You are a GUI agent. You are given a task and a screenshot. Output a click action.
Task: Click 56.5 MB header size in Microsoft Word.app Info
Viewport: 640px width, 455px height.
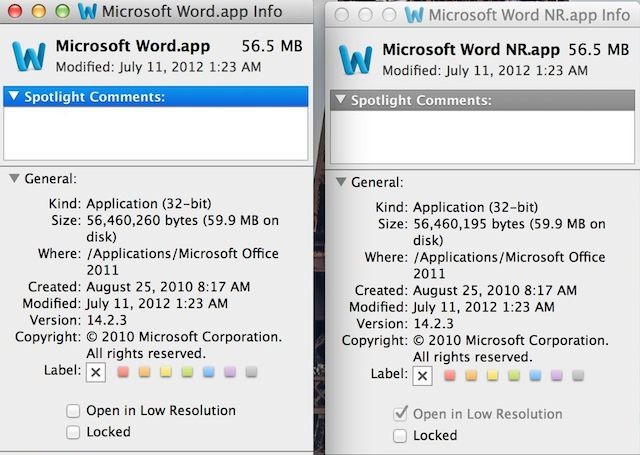pos(272,46)
